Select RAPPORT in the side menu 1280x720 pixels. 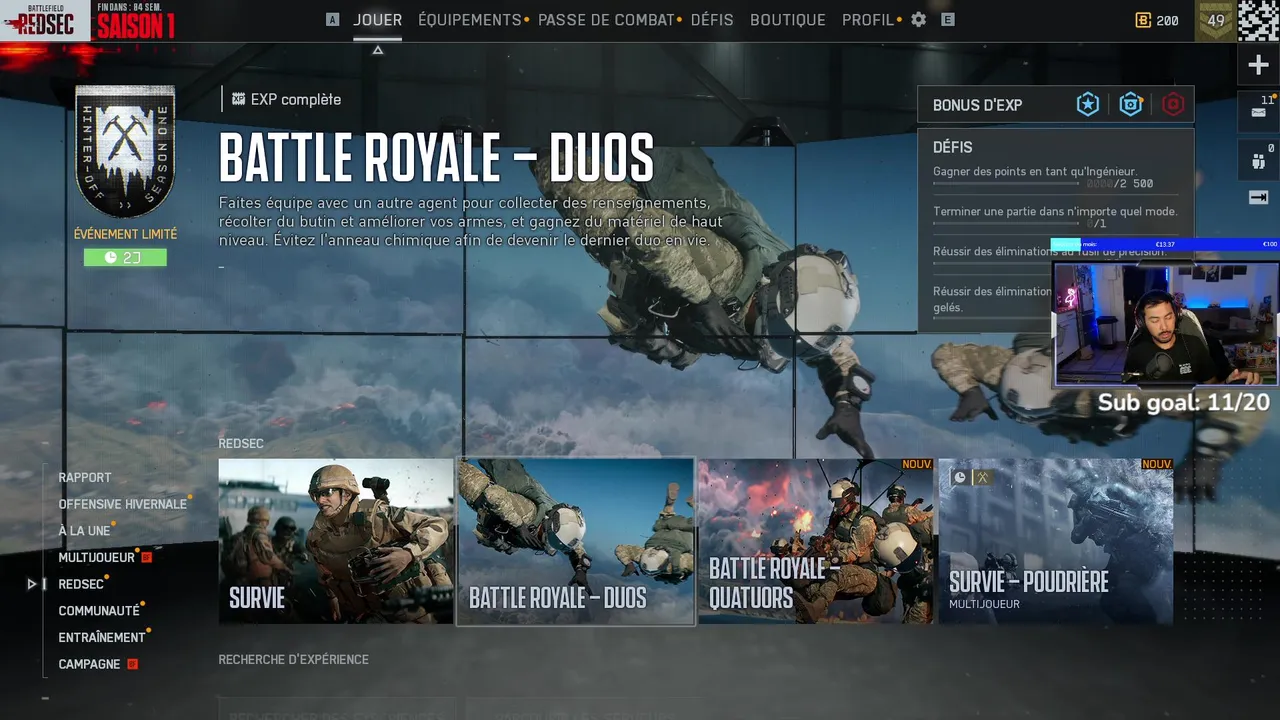(85, 478)
